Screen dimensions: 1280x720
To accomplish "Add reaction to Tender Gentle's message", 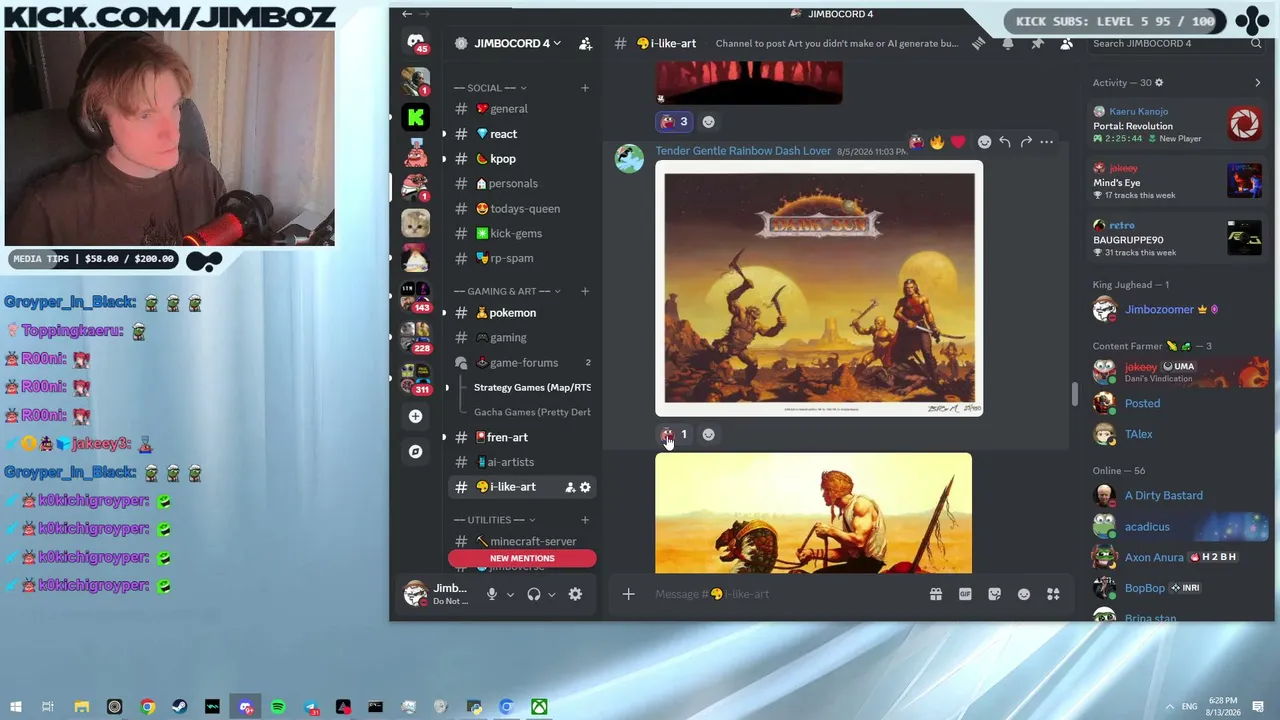I will 984,142.
